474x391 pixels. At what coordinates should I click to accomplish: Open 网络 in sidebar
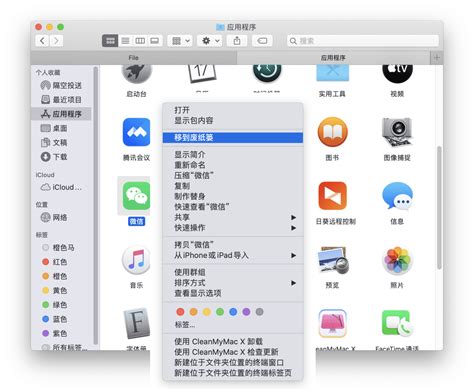[x=61, y=217]
